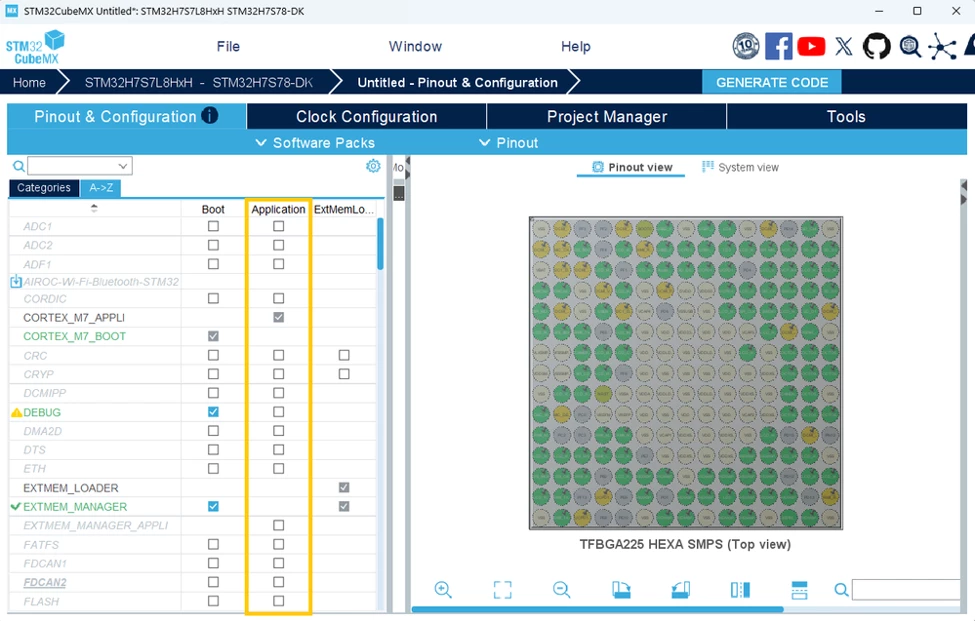The width and height of the screenshot is (975, 621).
Task: Open the Facebook icon link
Action: (779, 46)
